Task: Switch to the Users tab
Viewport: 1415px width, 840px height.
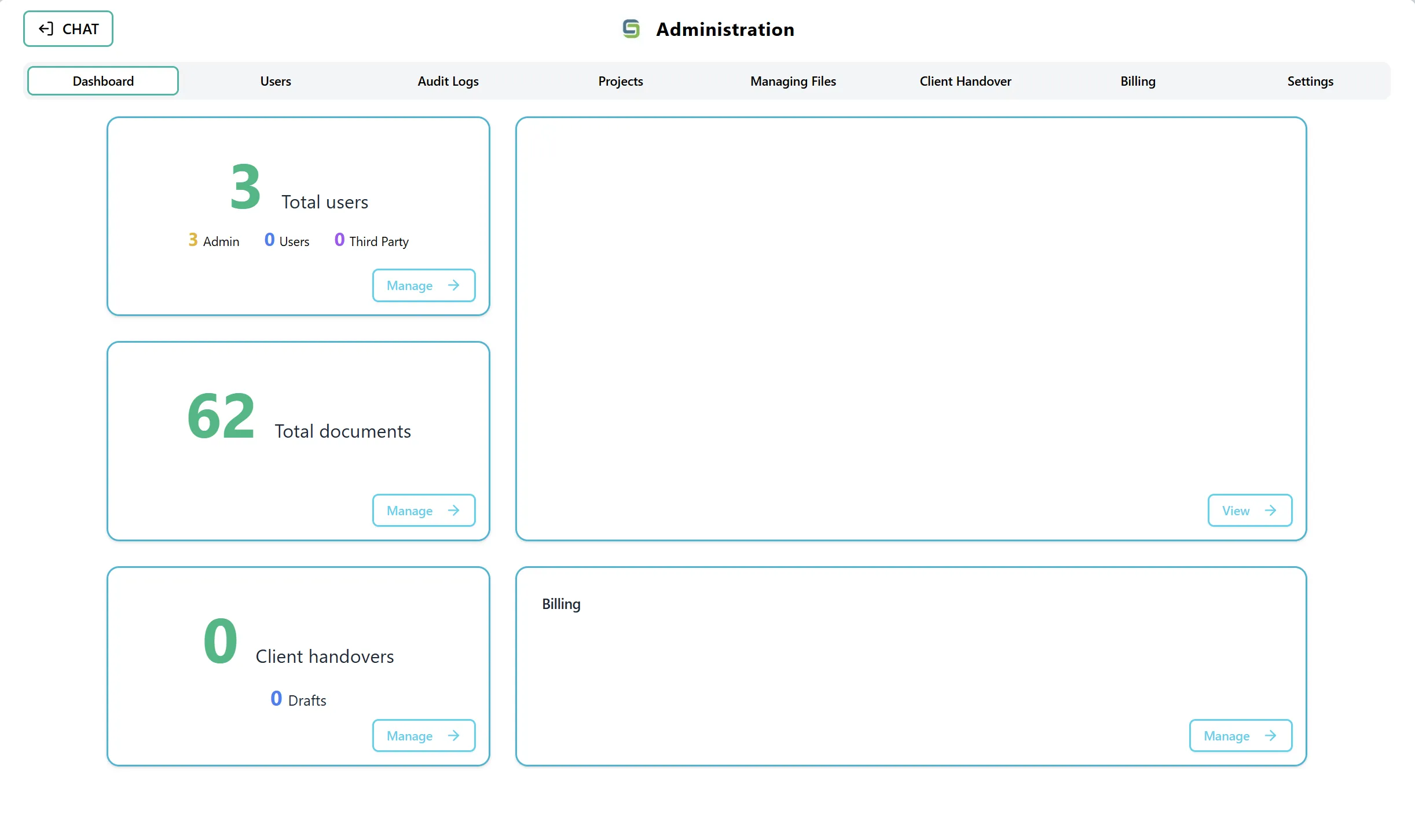Action: [275, 81]
